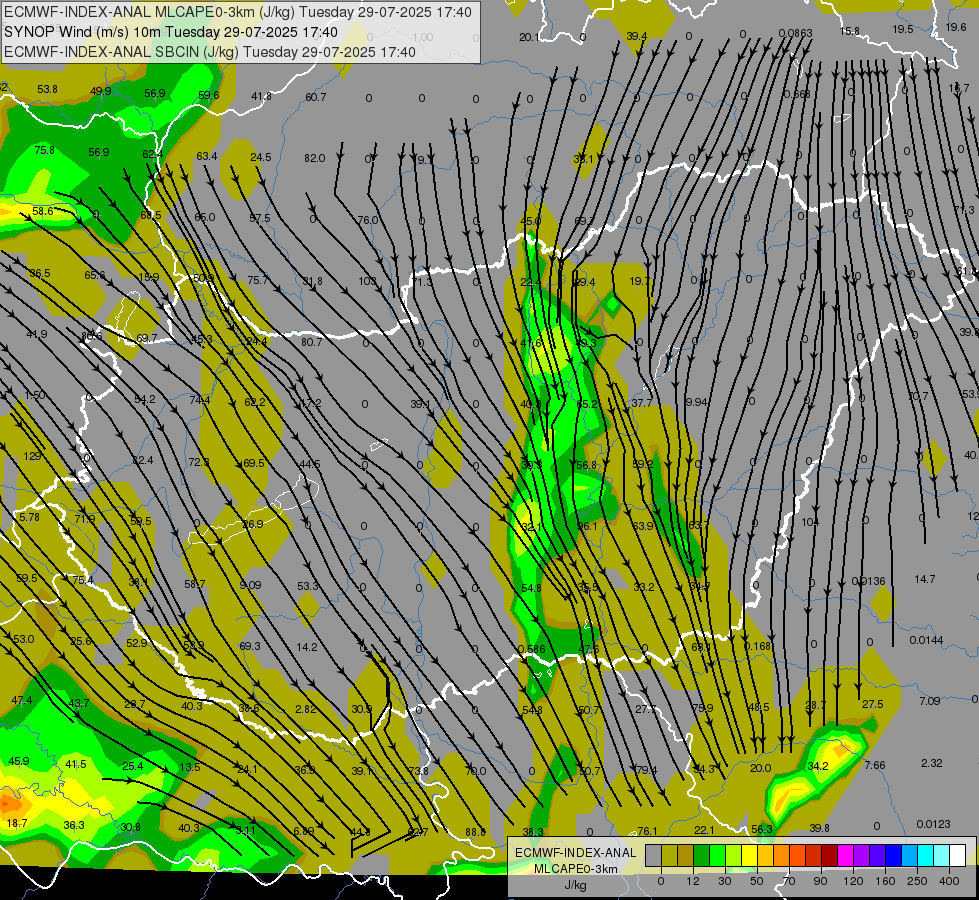Screen dimensions: 979x900
Task: Click the map value 60.7
Action: pyautogui.click(x=315, y=97)
